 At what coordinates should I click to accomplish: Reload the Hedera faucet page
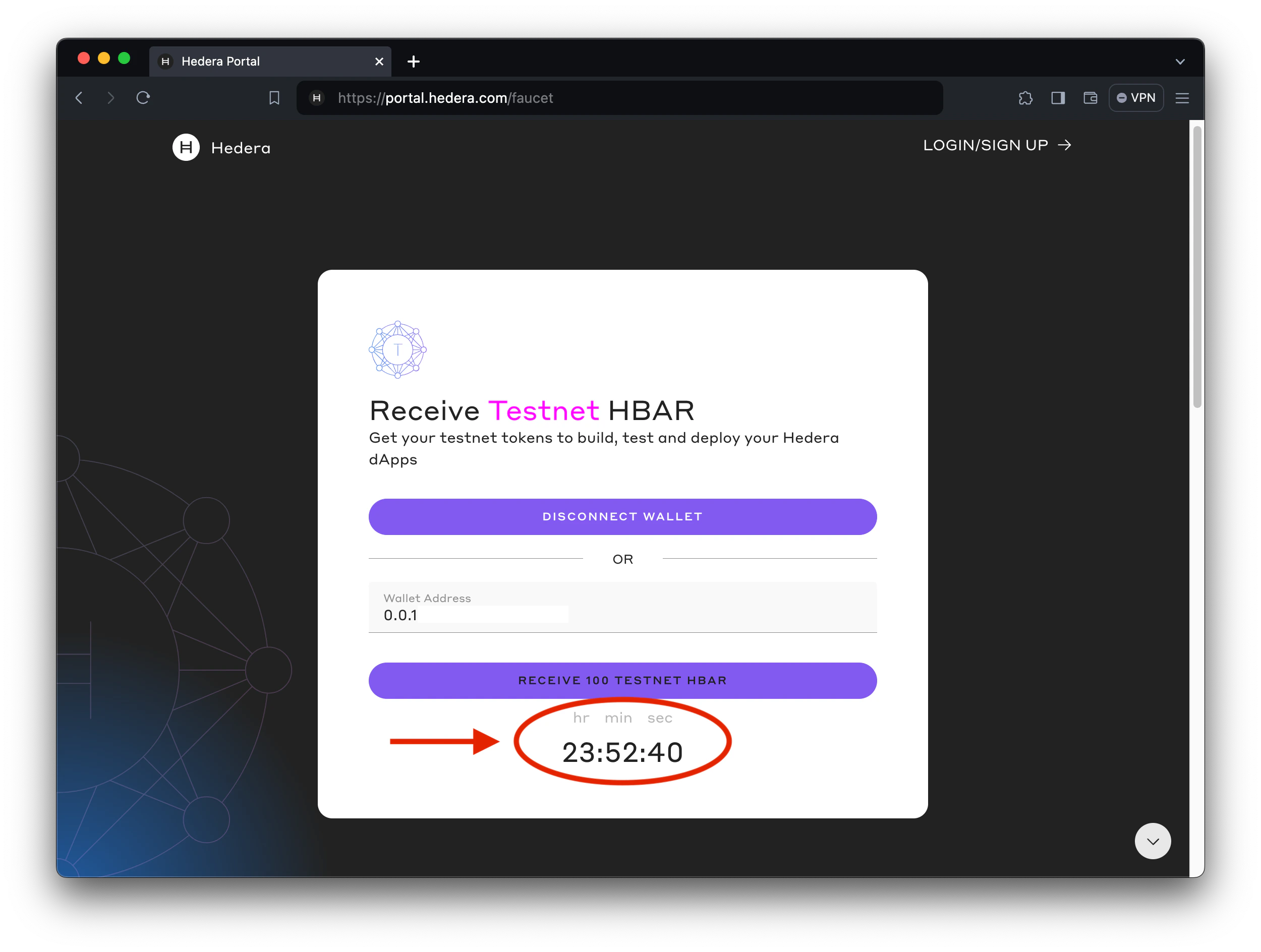tap(143, 98)
